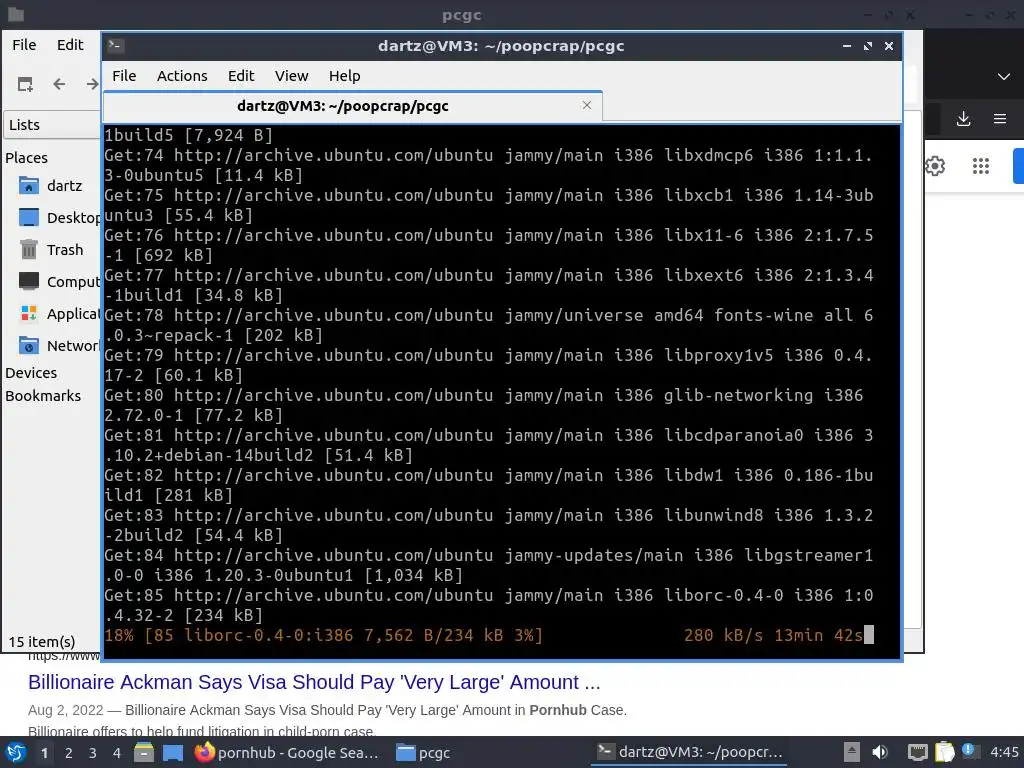Click removable media eject tray icon
Viewport: 1024px width, 768px height.
tap(851, 752)
